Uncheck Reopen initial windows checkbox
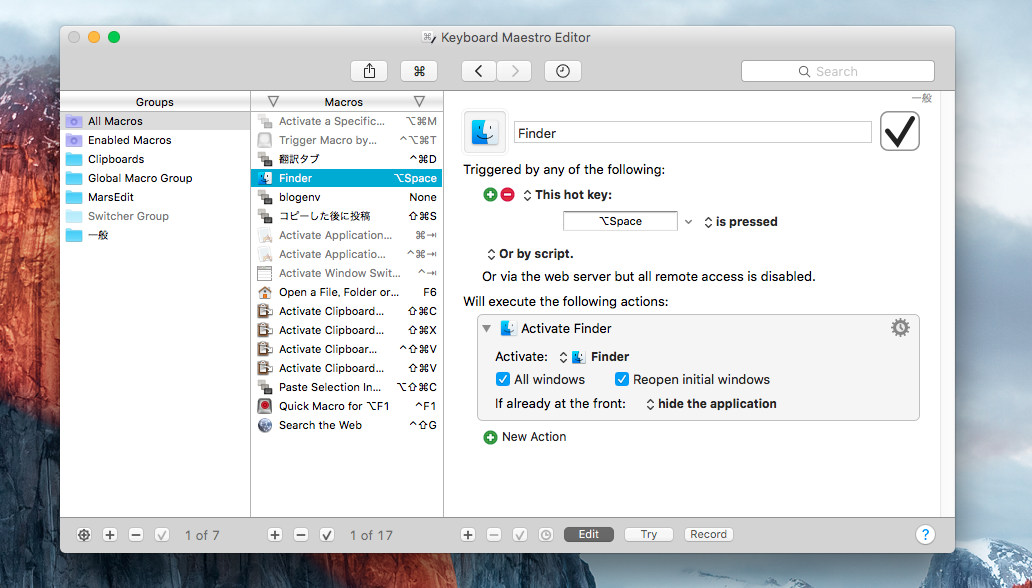 click(622, 380)
